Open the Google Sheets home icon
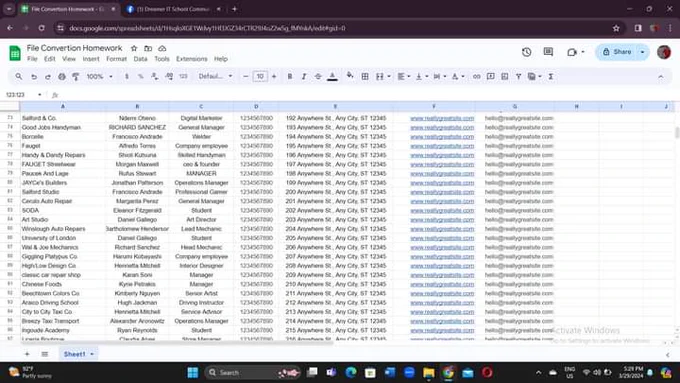This screenshot has width=680, height=383. 15,53
